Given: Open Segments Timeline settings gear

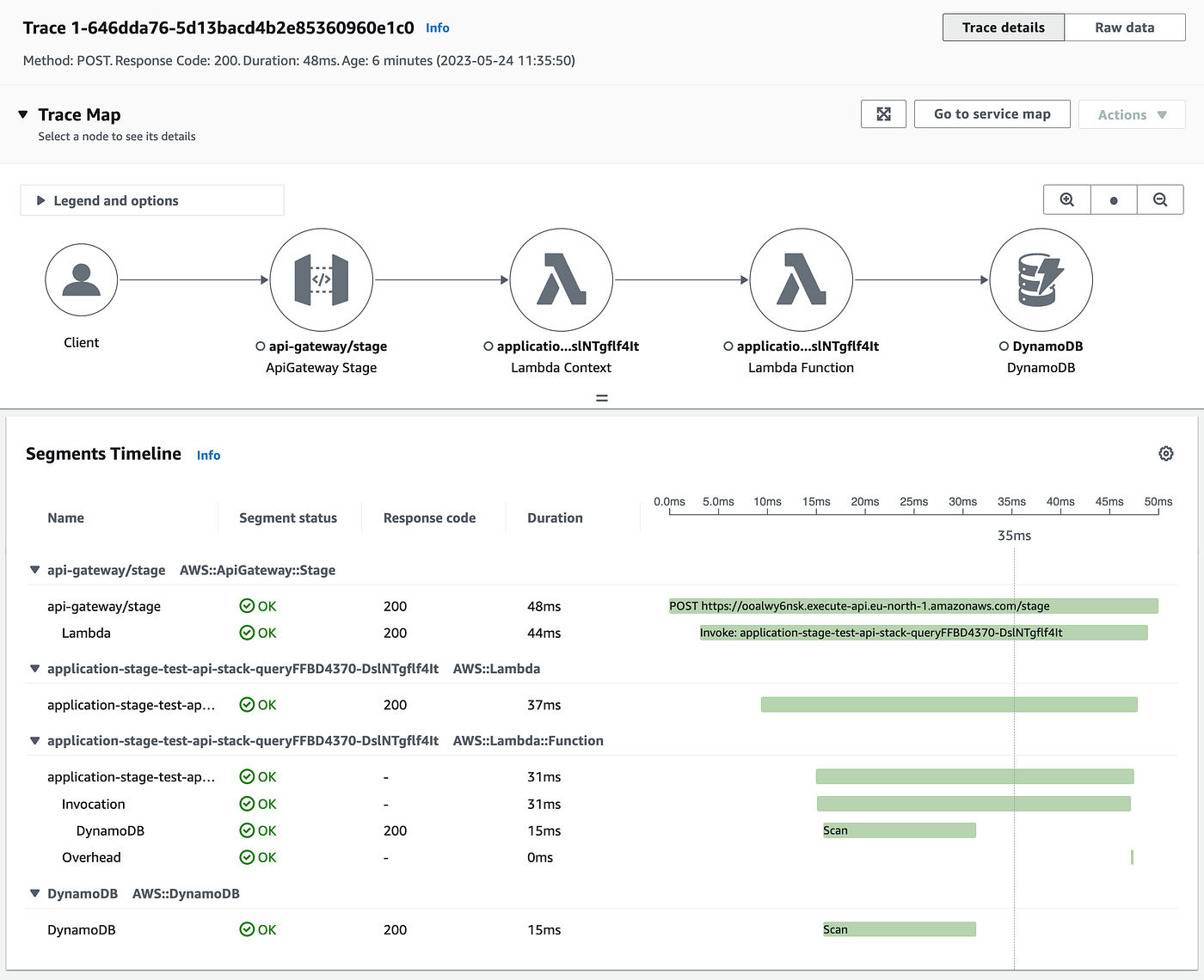Looking at the screenshot, I should coord(1166,454).
